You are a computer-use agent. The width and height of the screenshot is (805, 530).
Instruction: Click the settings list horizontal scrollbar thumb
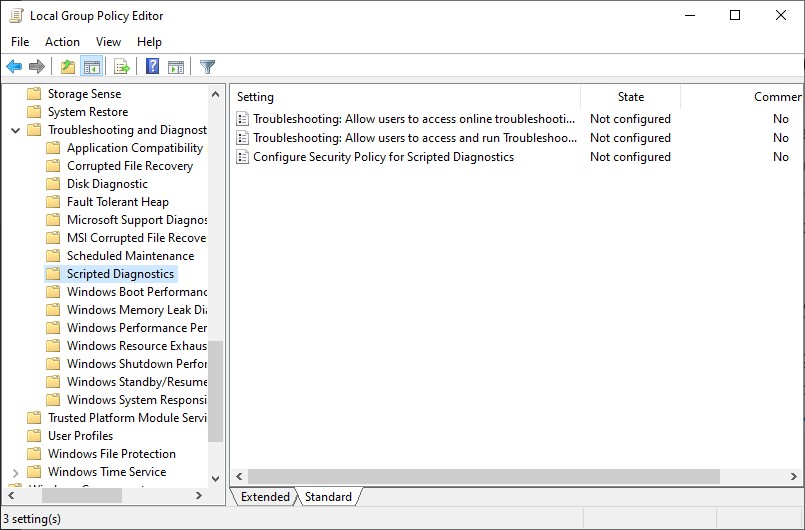[484, 476]
